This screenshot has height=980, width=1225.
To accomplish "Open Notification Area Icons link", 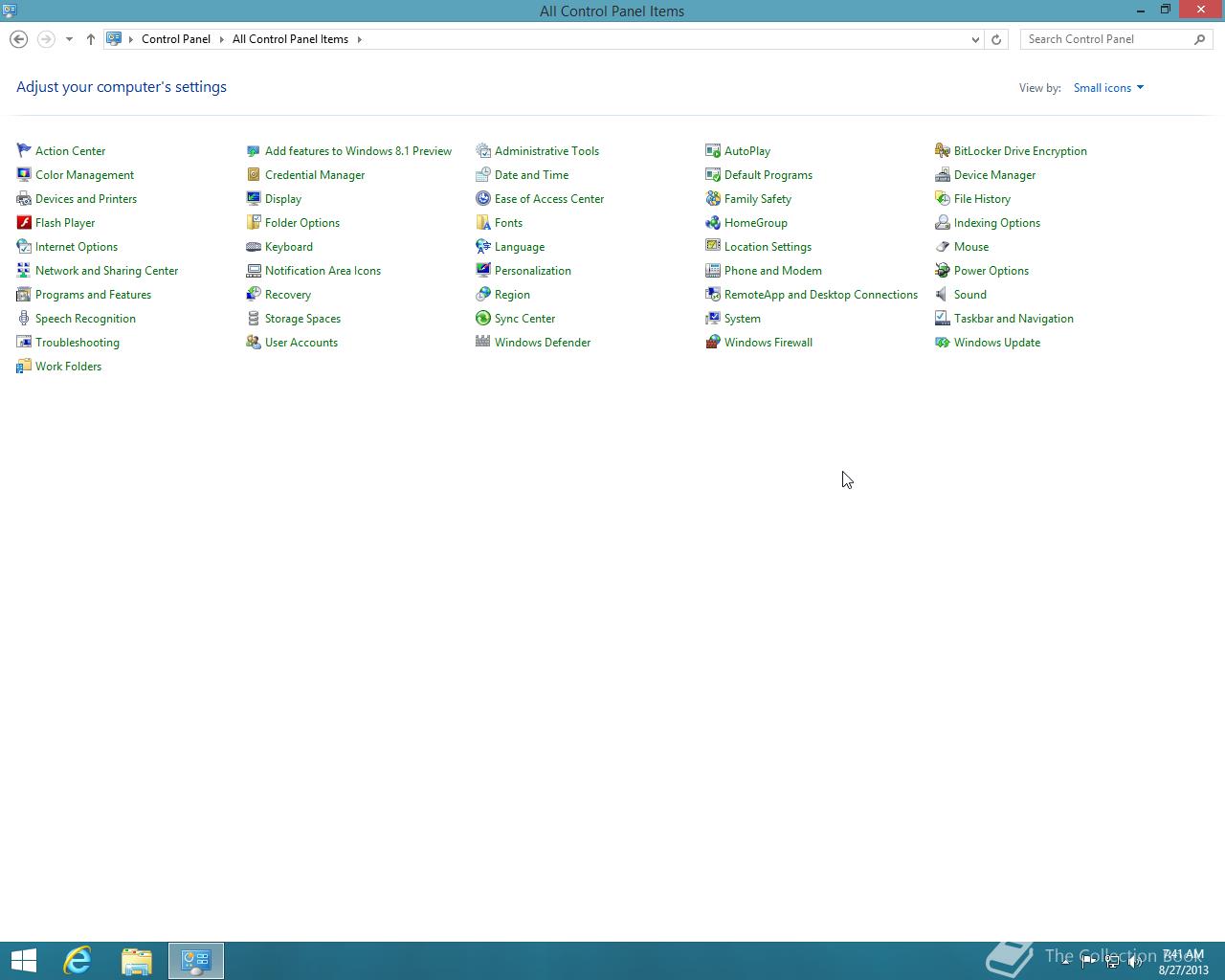I will click(x=323, y=271).
